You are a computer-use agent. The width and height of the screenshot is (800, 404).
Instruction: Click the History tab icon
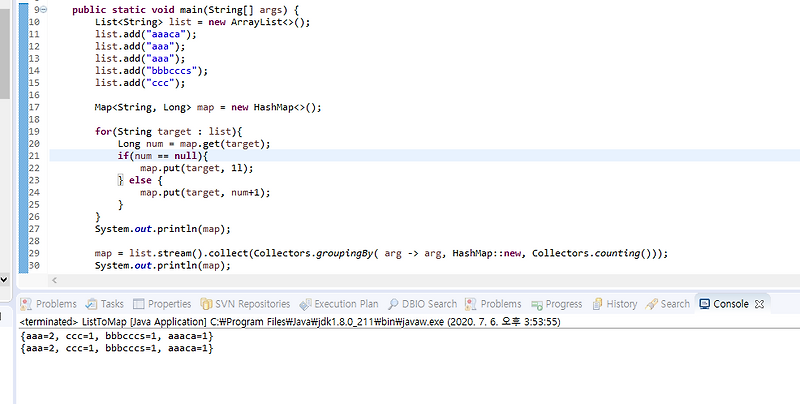(597, 305)
